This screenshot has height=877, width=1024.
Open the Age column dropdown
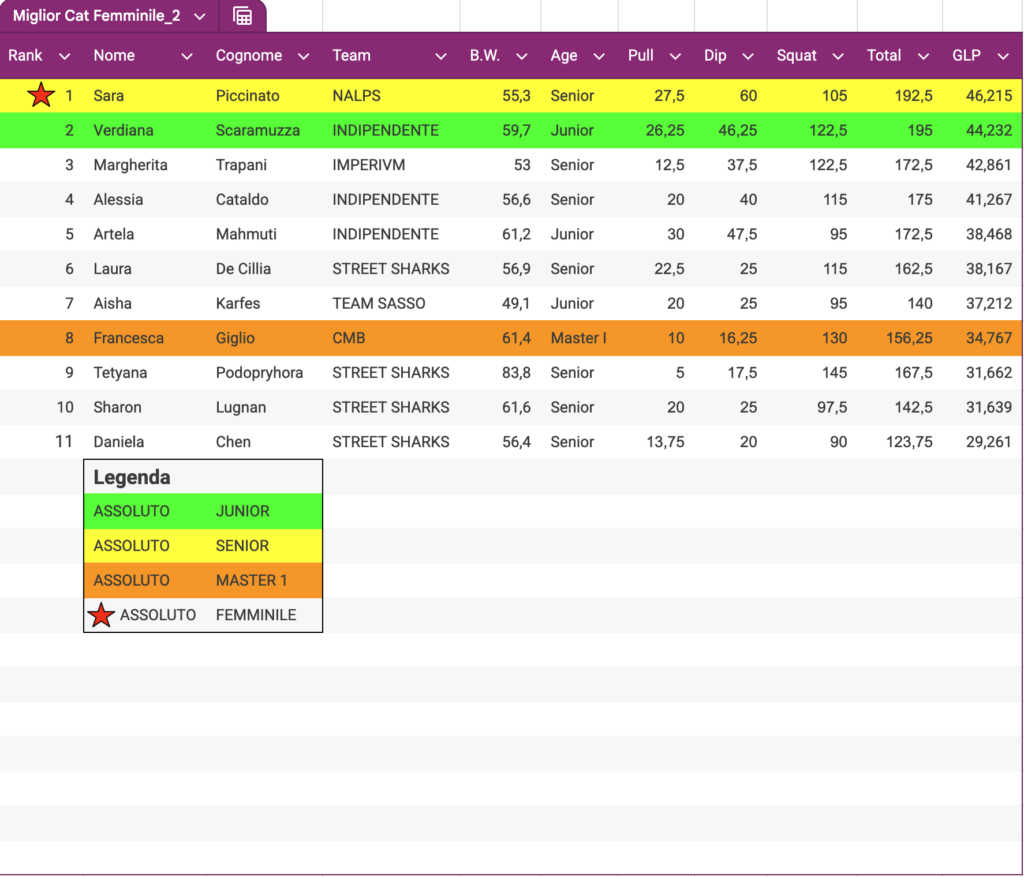pos(599,56)
